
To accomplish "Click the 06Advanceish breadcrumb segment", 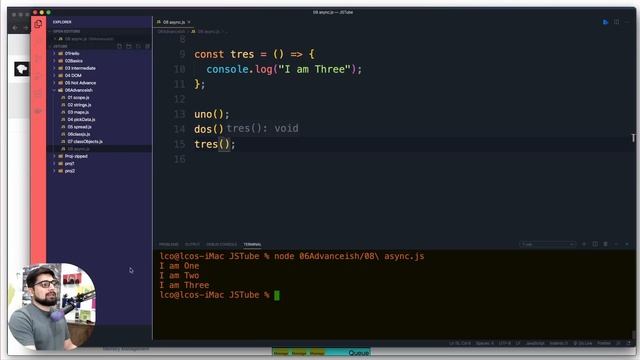I will 171,31.
